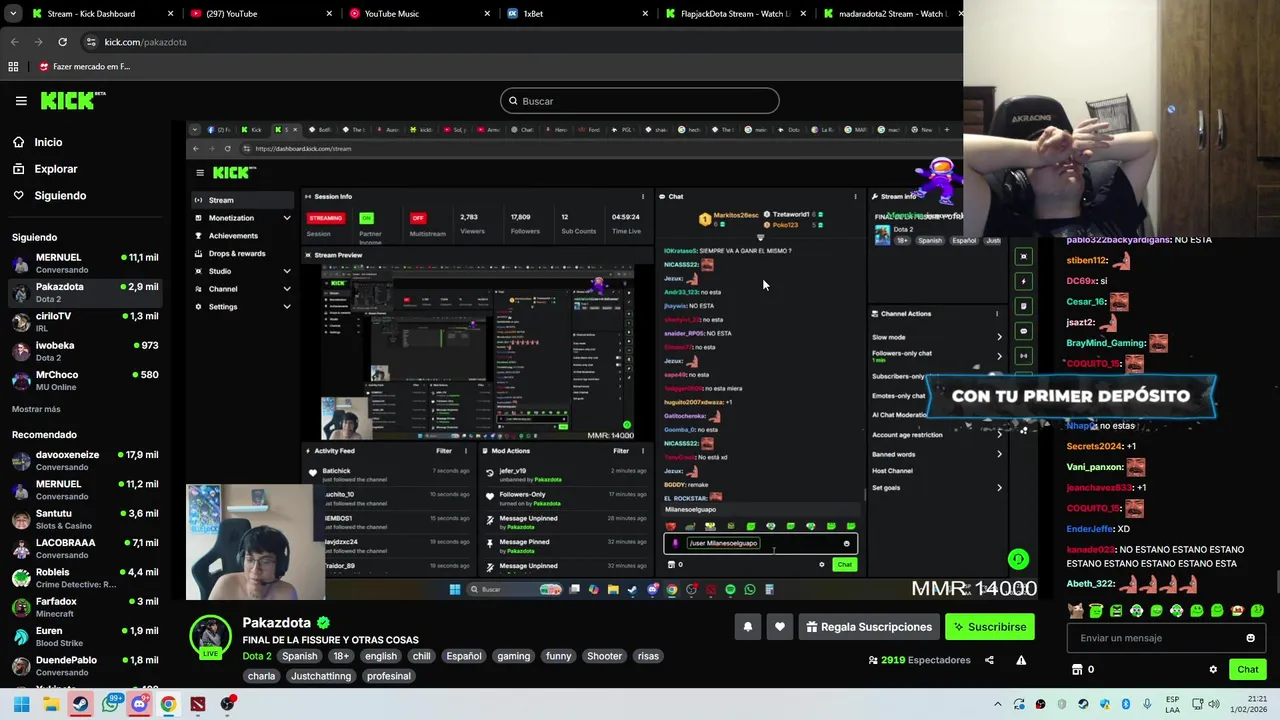1280x720 pixels.
Task: Open the Fazer mercado bookmark
Action: click(x=84, y=67)
